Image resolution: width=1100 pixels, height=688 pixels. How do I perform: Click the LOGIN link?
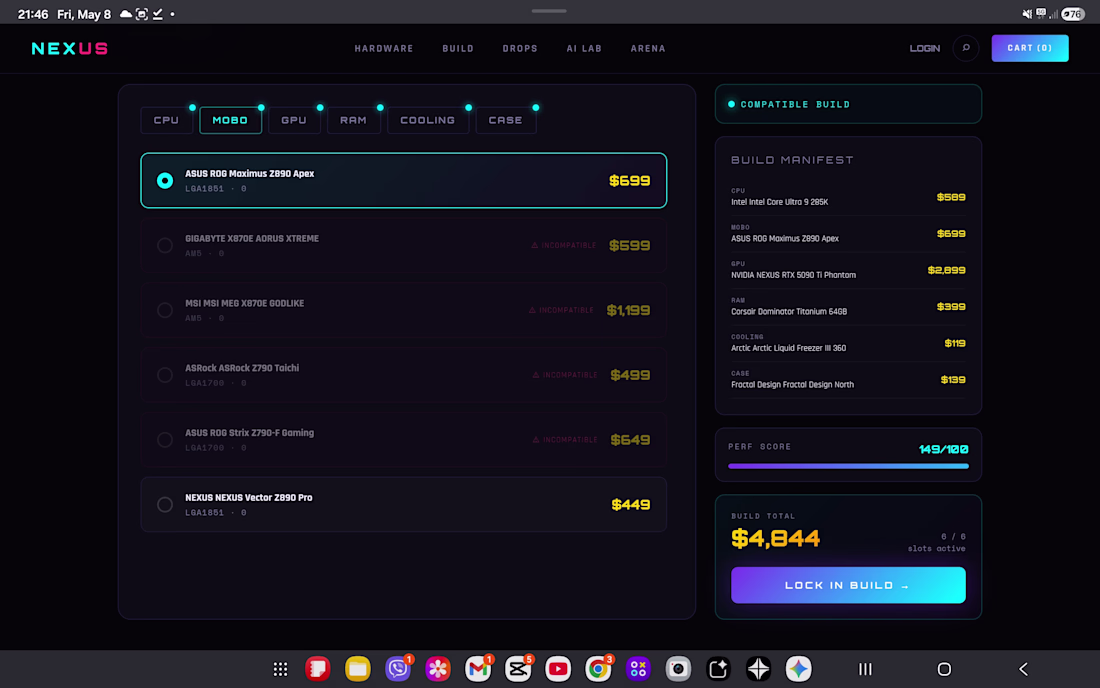click(925, 48)
